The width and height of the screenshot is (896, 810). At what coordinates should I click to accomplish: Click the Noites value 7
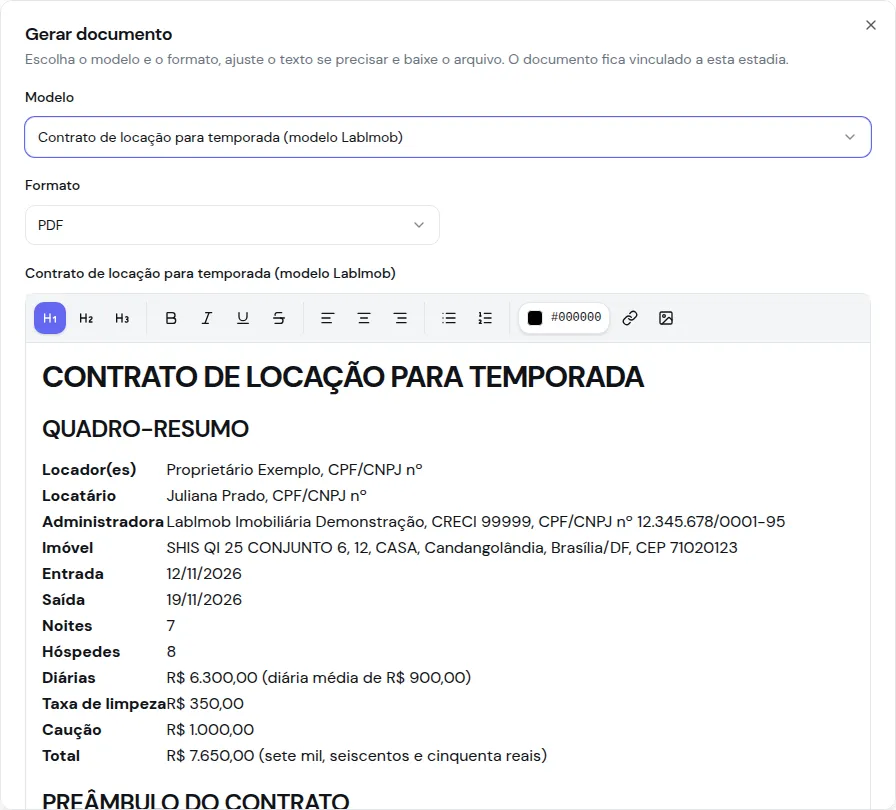click(x=171, y=625)
